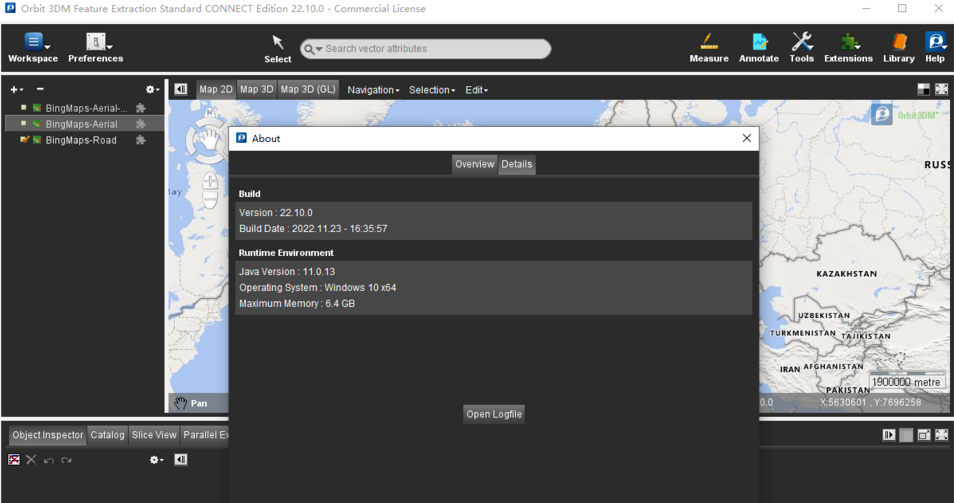Click the bottom panel expand-right icon

tap(889, 435)
